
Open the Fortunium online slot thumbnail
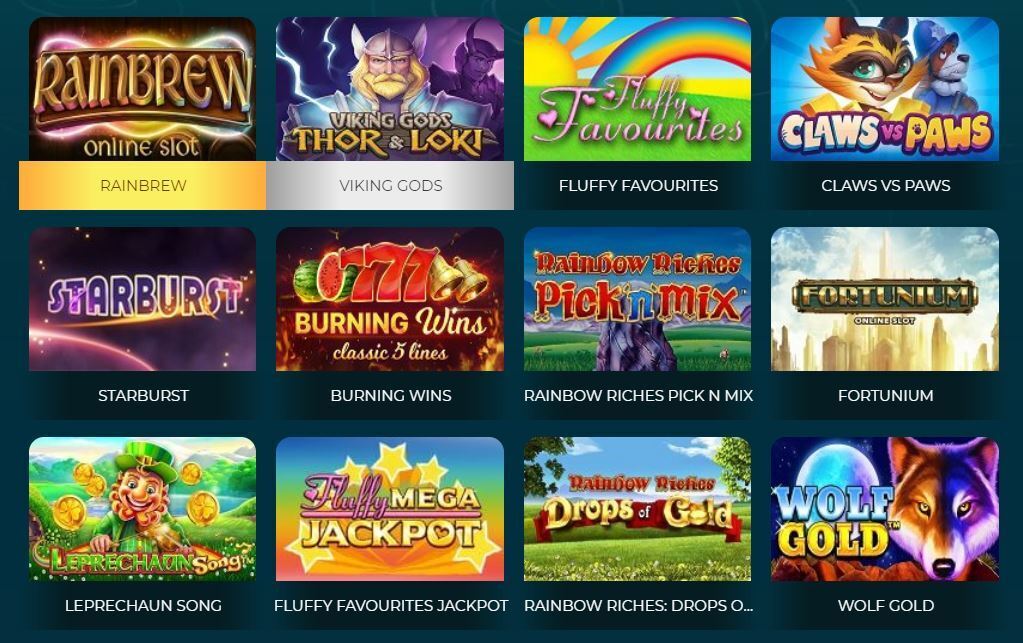pyautogui.click(x=885, y=299)
